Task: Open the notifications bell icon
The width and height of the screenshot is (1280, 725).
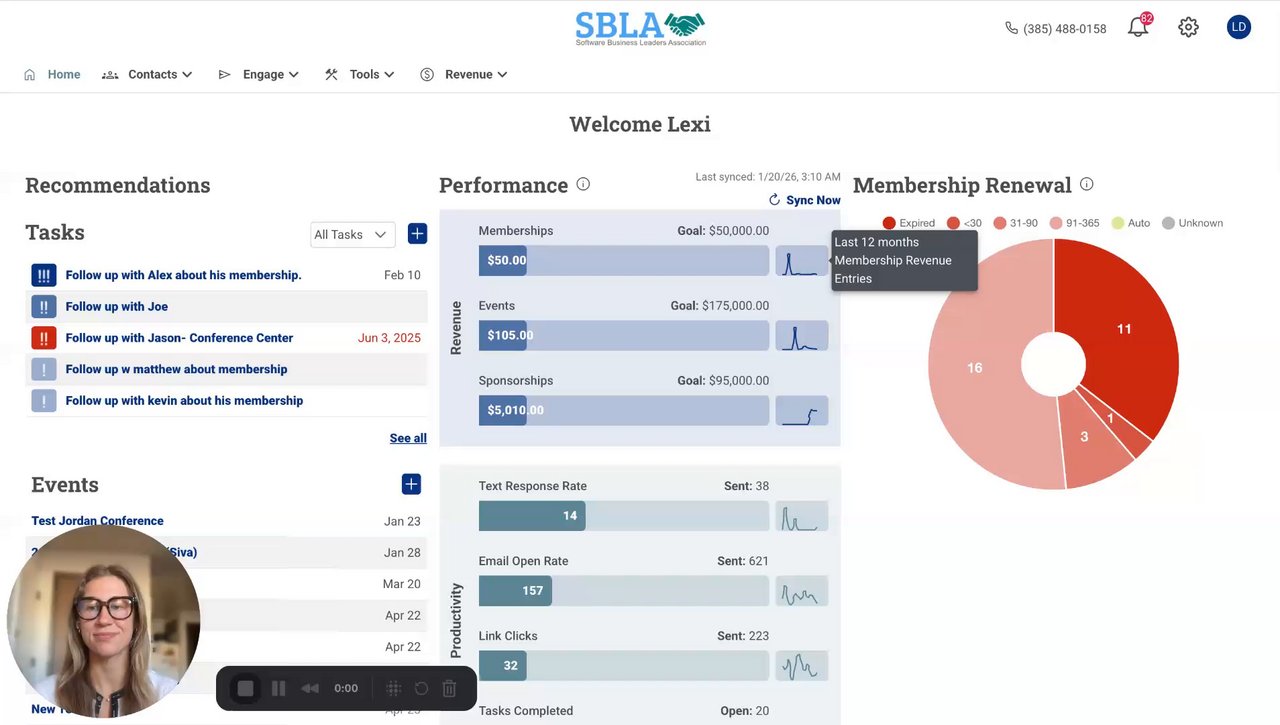Action: (x=1138, y=28)
